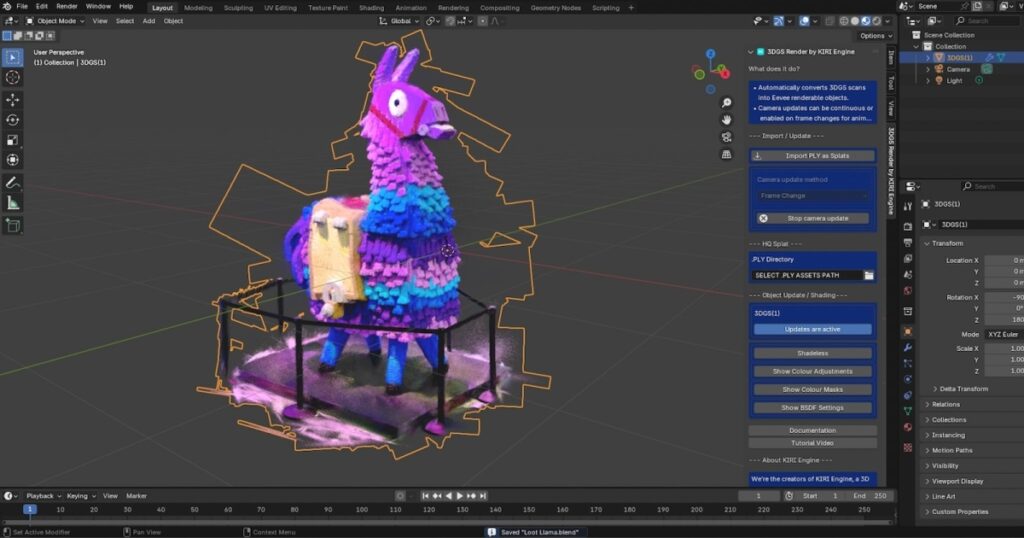Image resolution: width=1024 pixels, height=538 pixels.
Task: Open the Output properties tab icon
Action: point(908,243)
